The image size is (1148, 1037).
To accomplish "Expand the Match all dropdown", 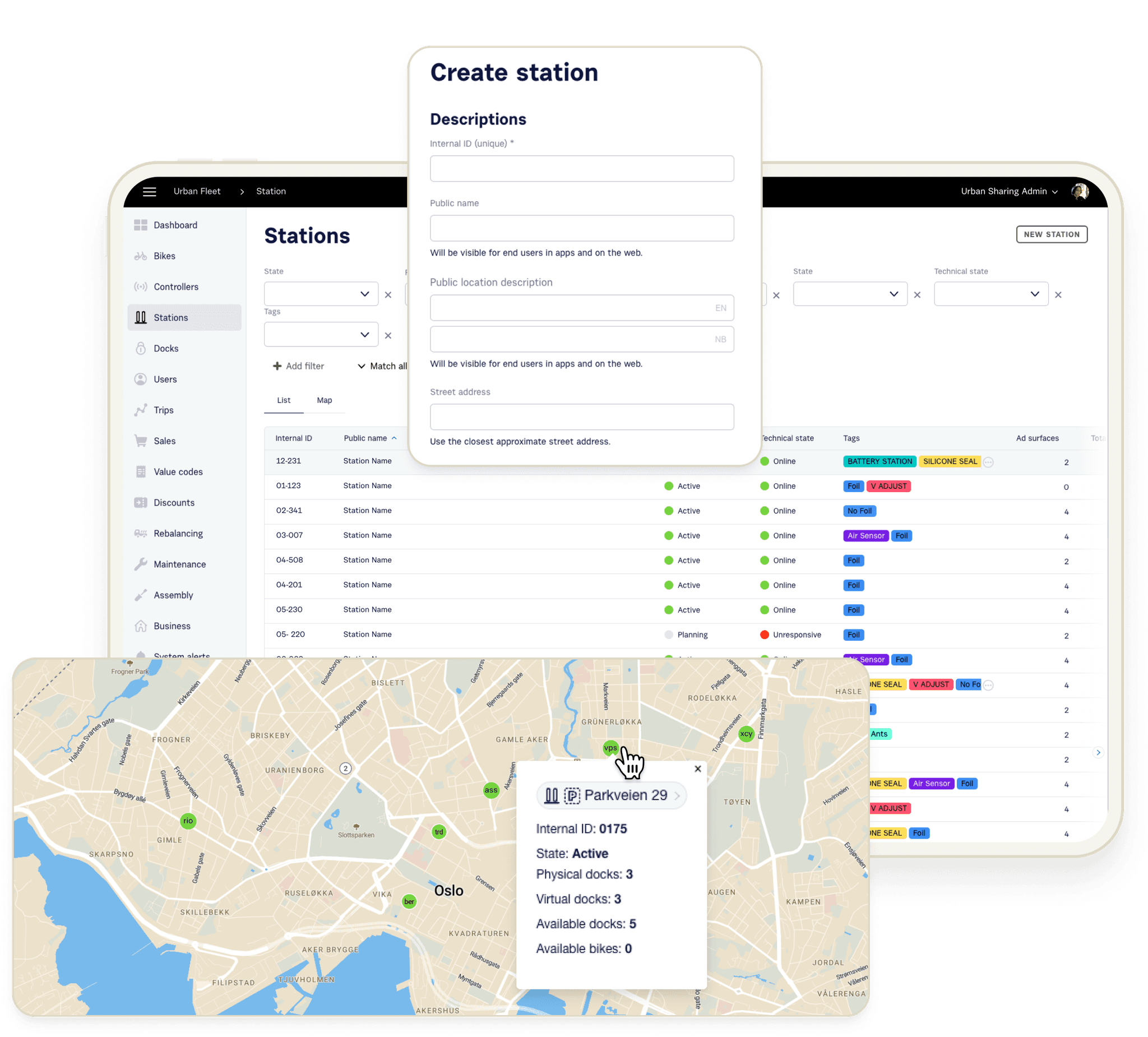I will 382,366.
